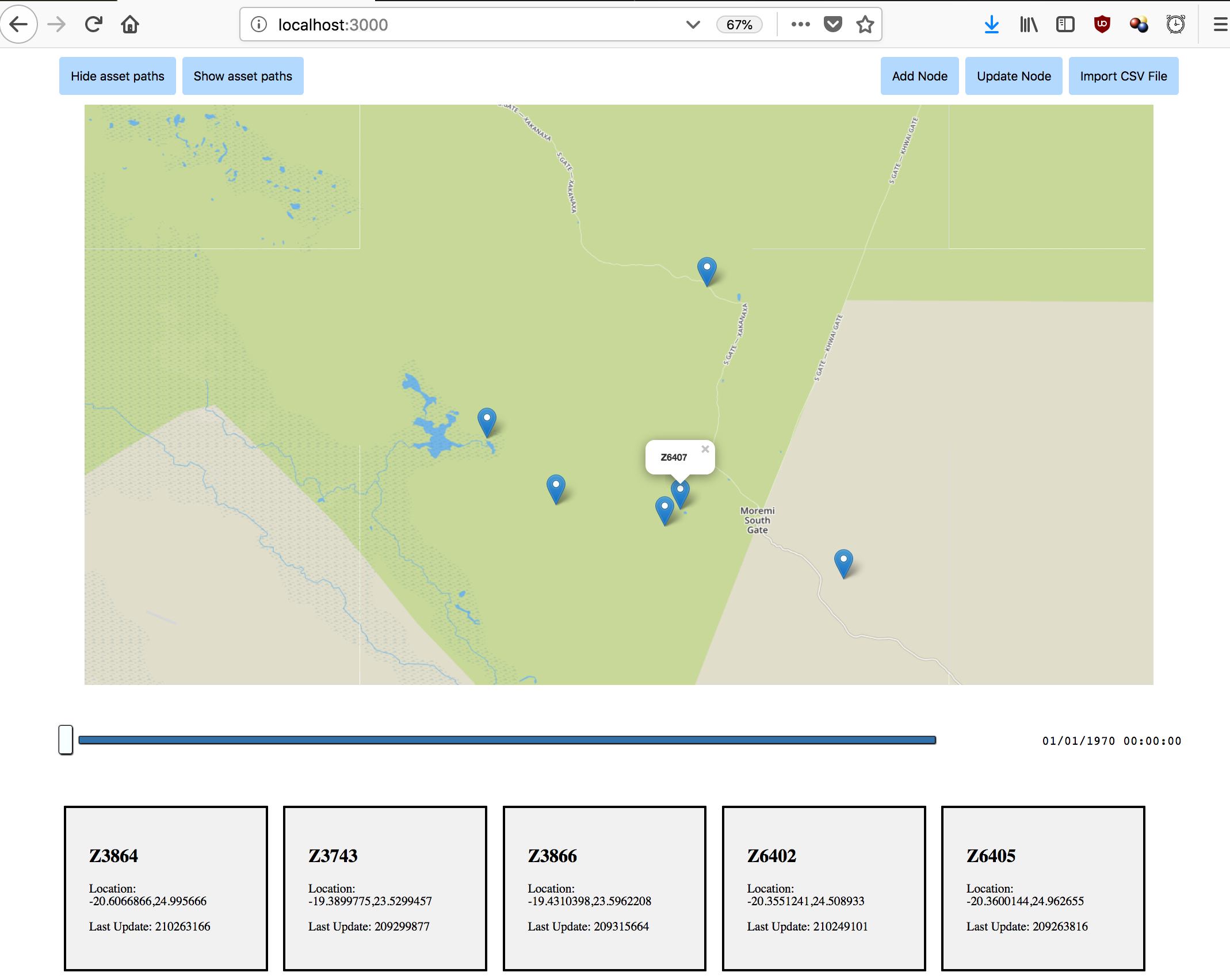Open page actions three-dots menu

pyautogui.click(x=800, y=24)
